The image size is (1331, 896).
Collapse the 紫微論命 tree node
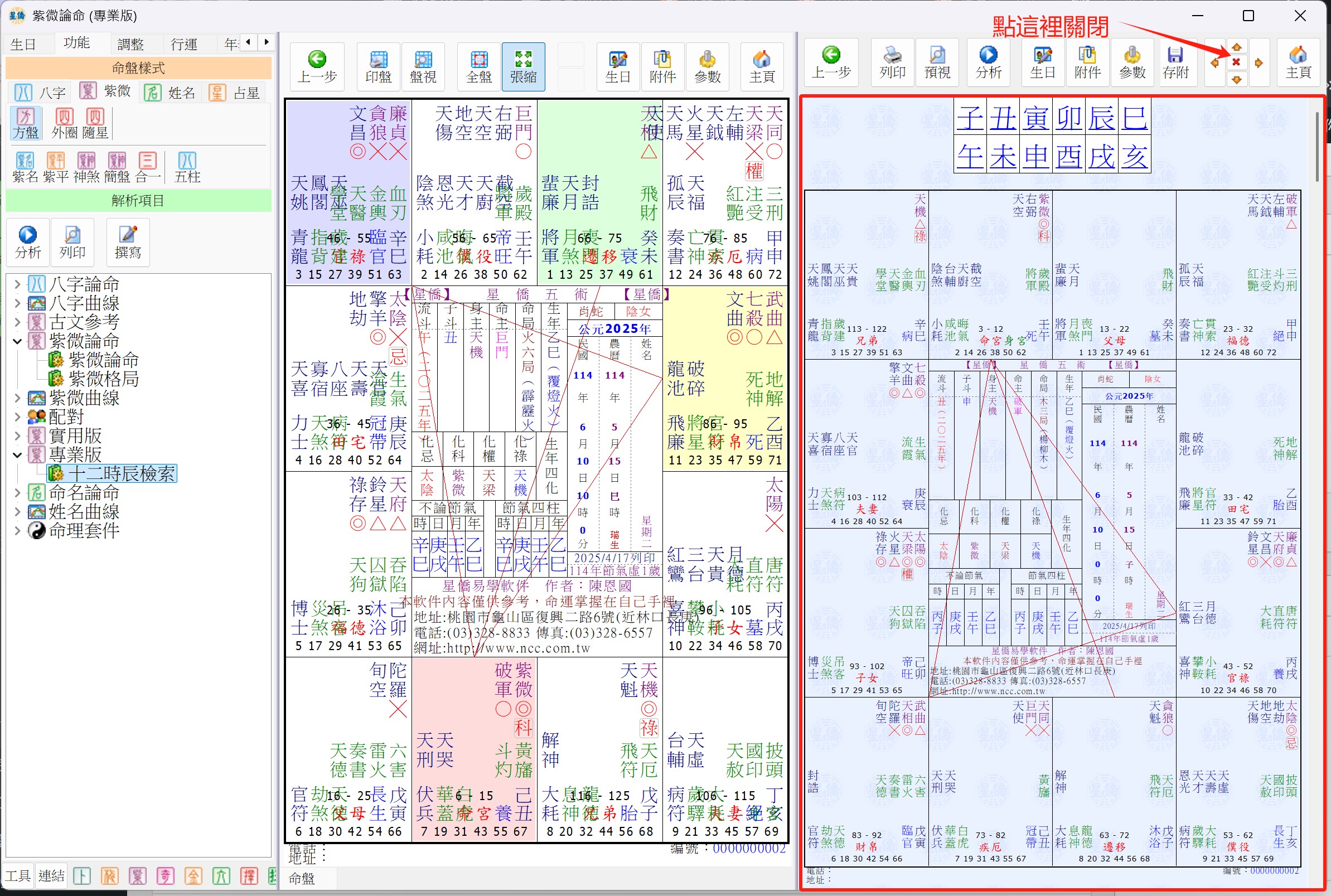click(x=17, y=341)
